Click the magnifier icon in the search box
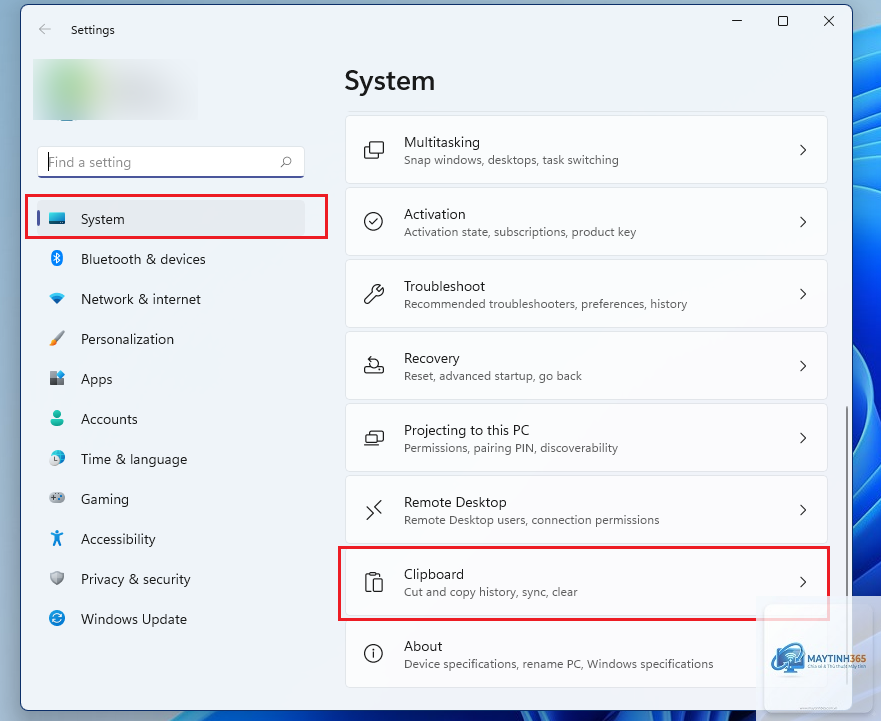Viewport: 881px width, 721px height. 286,162
